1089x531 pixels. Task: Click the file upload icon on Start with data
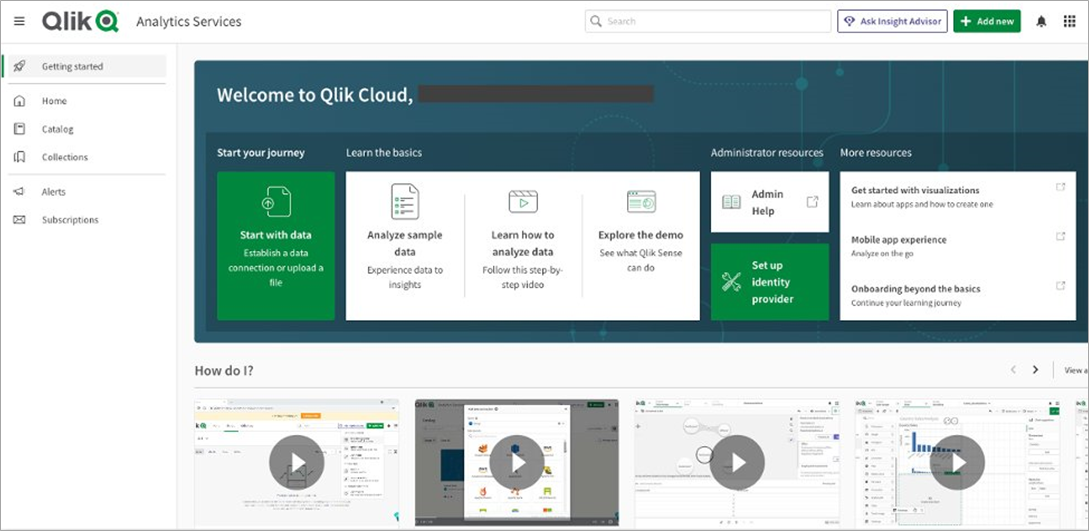tap(276, 201)
